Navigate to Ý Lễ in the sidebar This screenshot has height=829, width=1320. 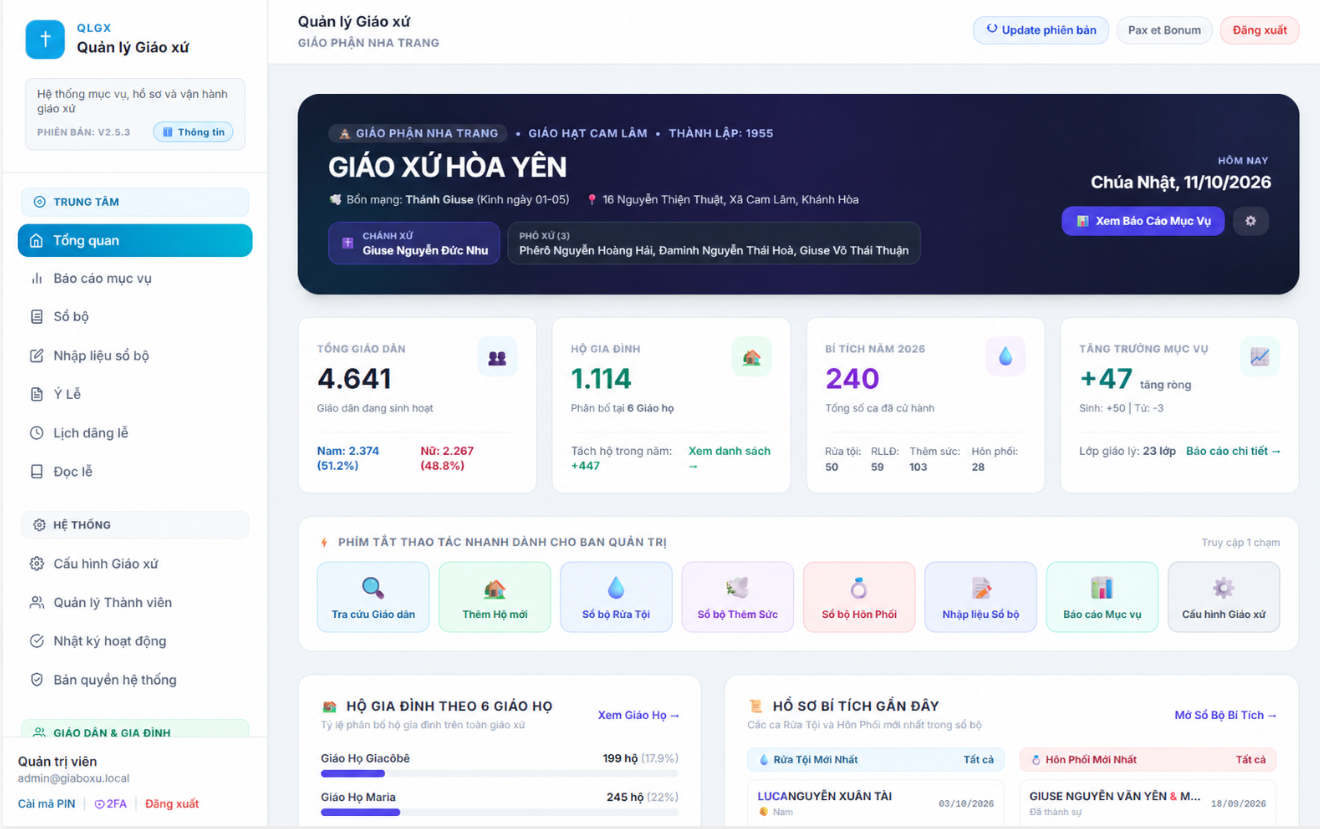click(135, 394)
